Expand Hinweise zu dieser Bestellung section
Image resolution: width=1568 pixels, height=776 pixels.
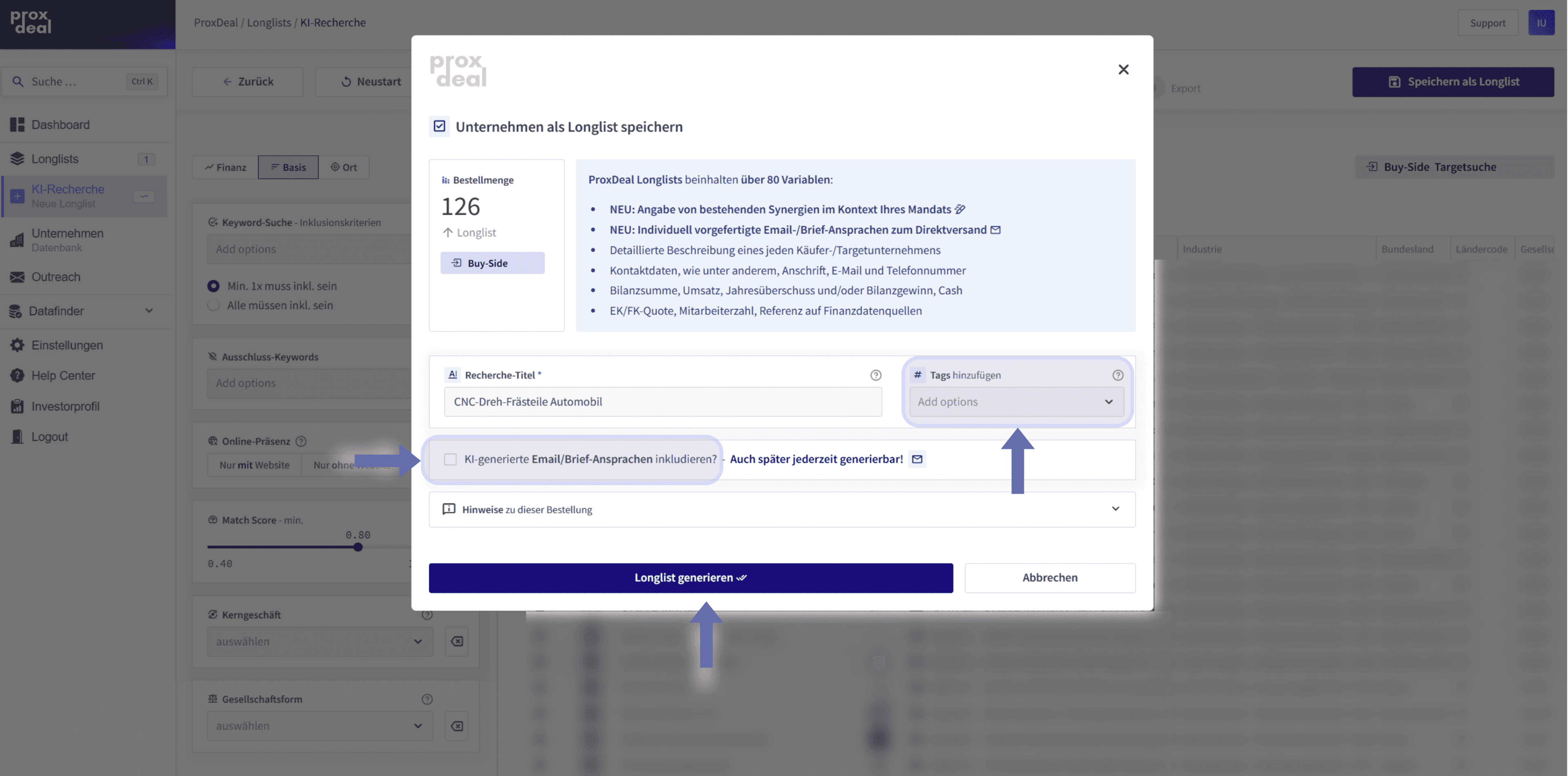coord(782,509)
